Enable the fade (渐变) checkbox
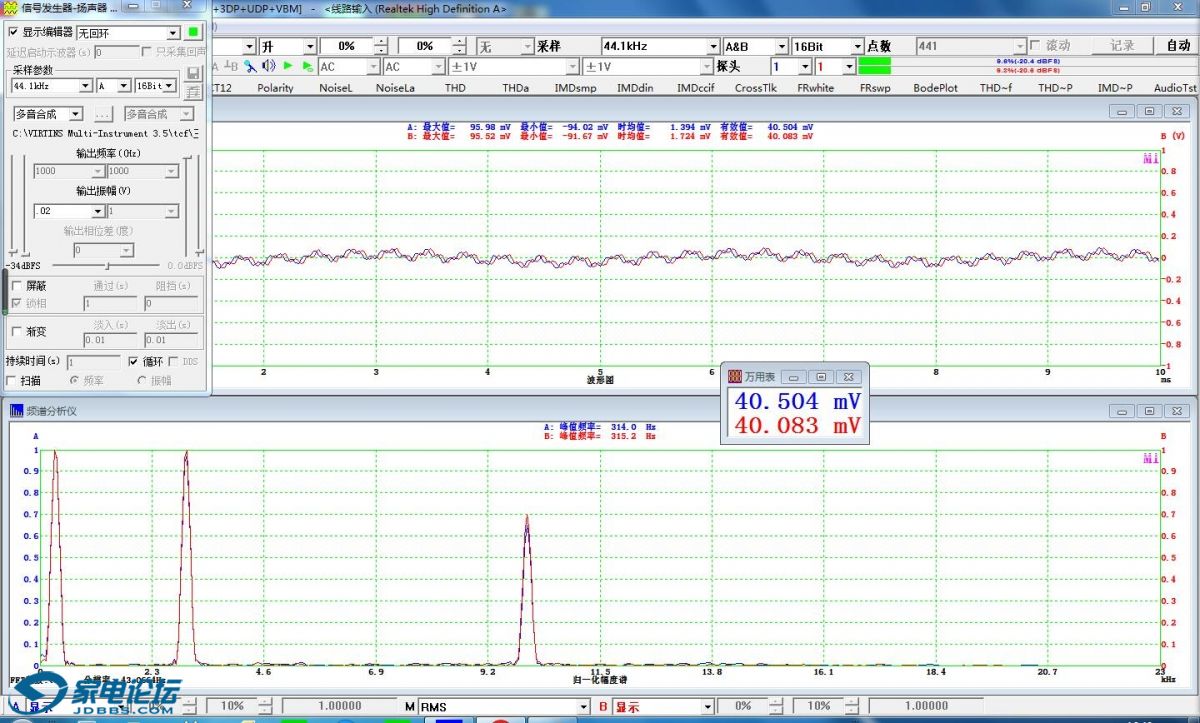The width and height of the screenshot is (1200, 723). pyautogui.click(x=16, y=331)
